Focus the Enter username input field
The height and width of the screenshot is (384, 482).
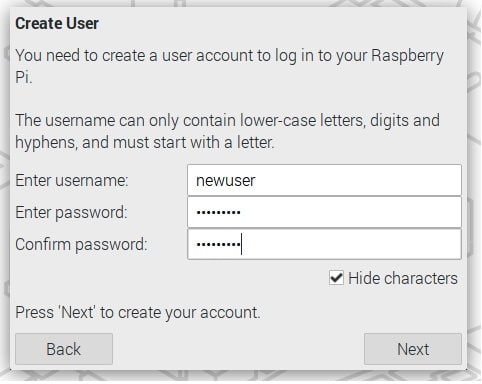tap(324, 180)
